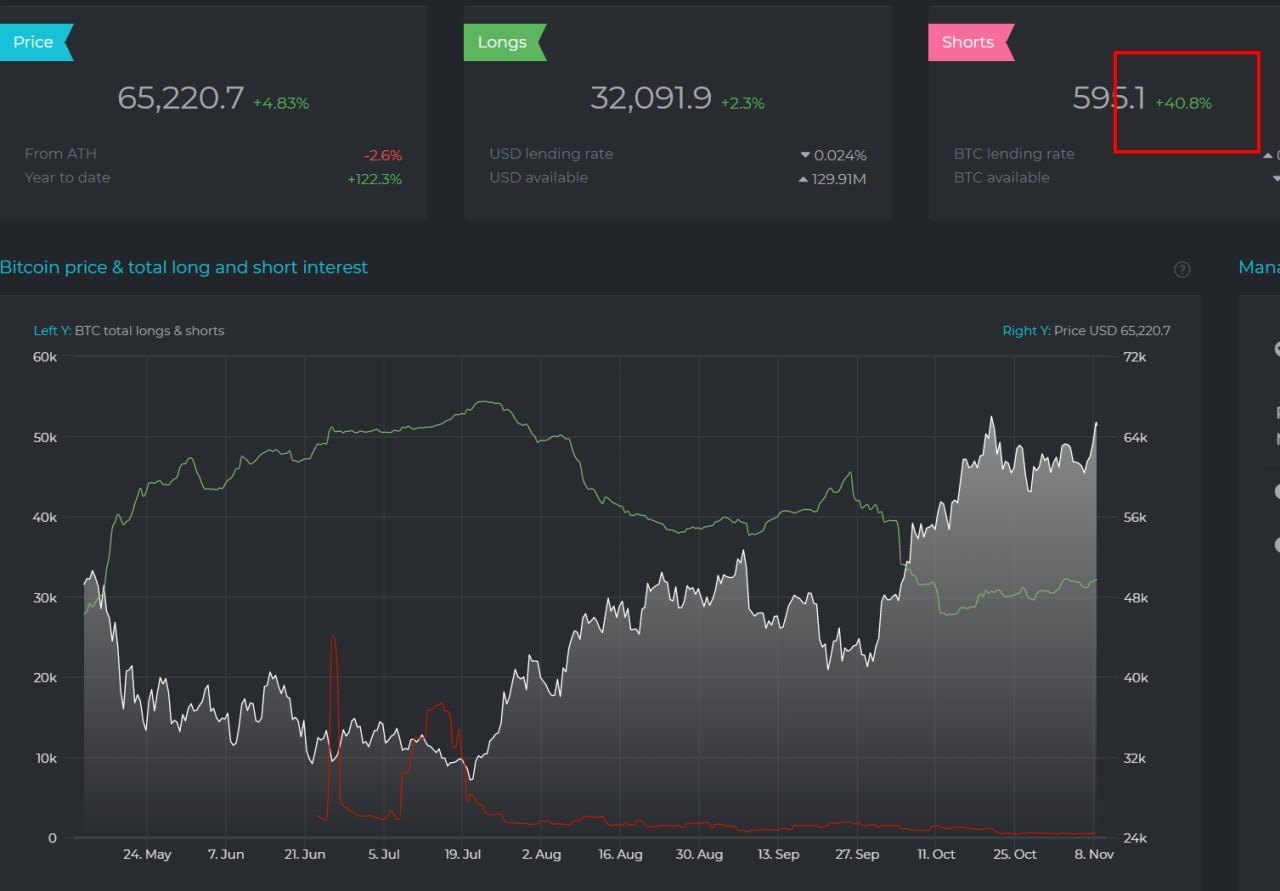Click the question mark help icon above chart
Screen dimensions: 1280x891
tap(1182, 269)
